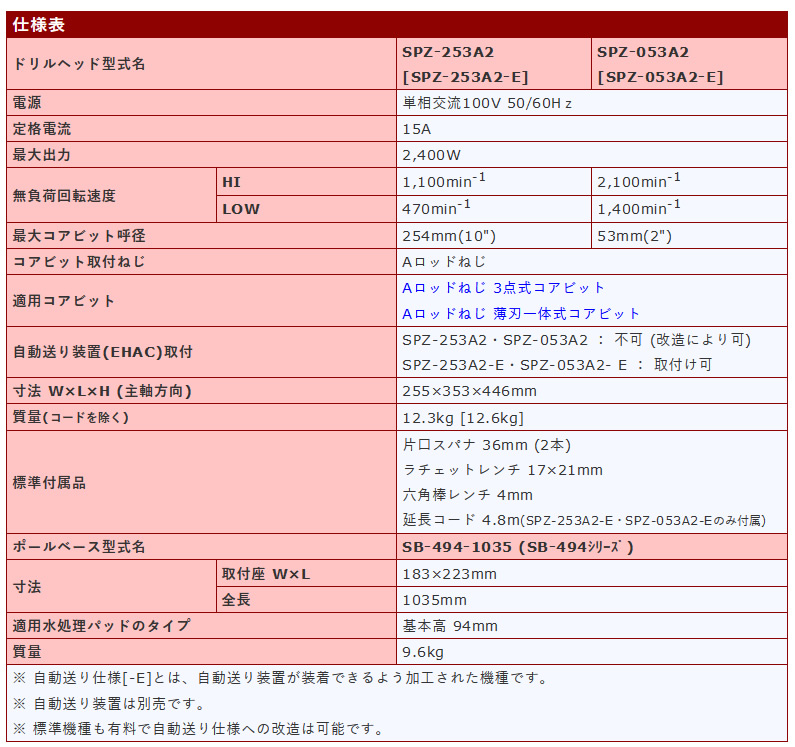This screenshot has width=795, height=747.
Task: Click the コアビット取付ねじ label
Action: [x=79, y=262]
